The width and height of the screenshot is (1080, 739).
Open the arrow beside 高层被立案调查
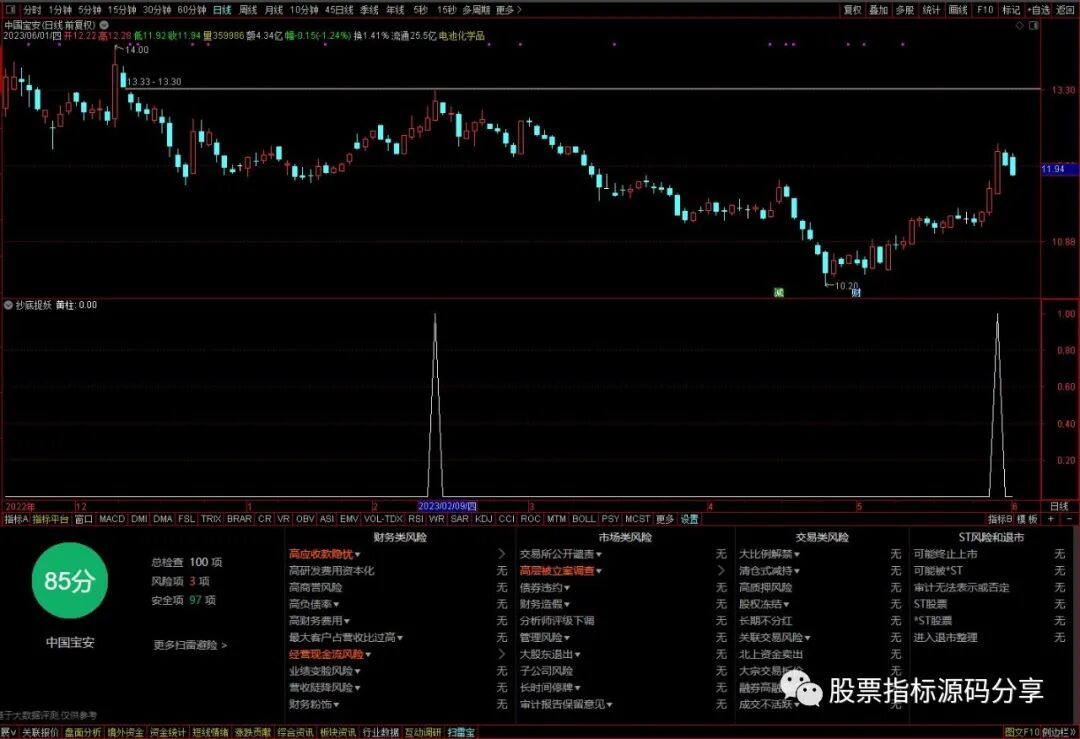pyautogui.click(x=720, y=570)
